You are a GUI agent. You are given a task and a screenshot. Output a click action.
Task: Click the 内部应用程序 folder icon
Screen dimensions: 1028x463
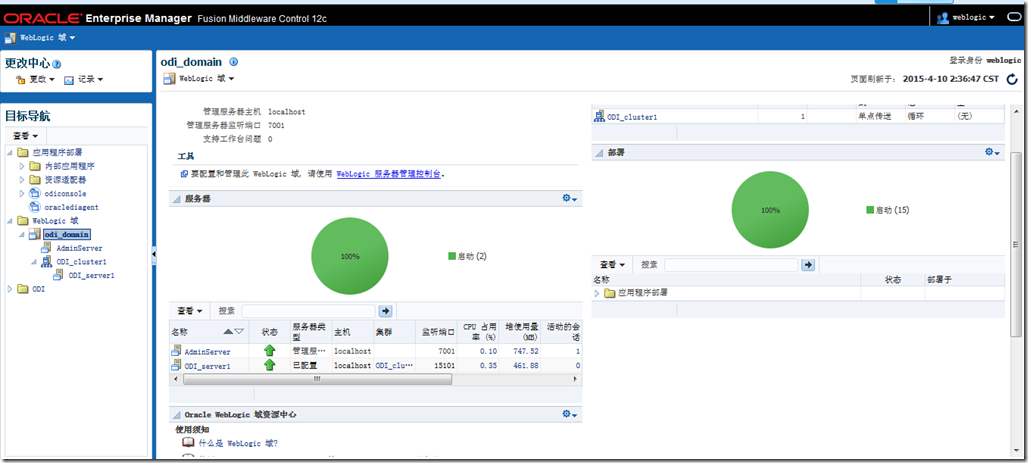[35, 166]
